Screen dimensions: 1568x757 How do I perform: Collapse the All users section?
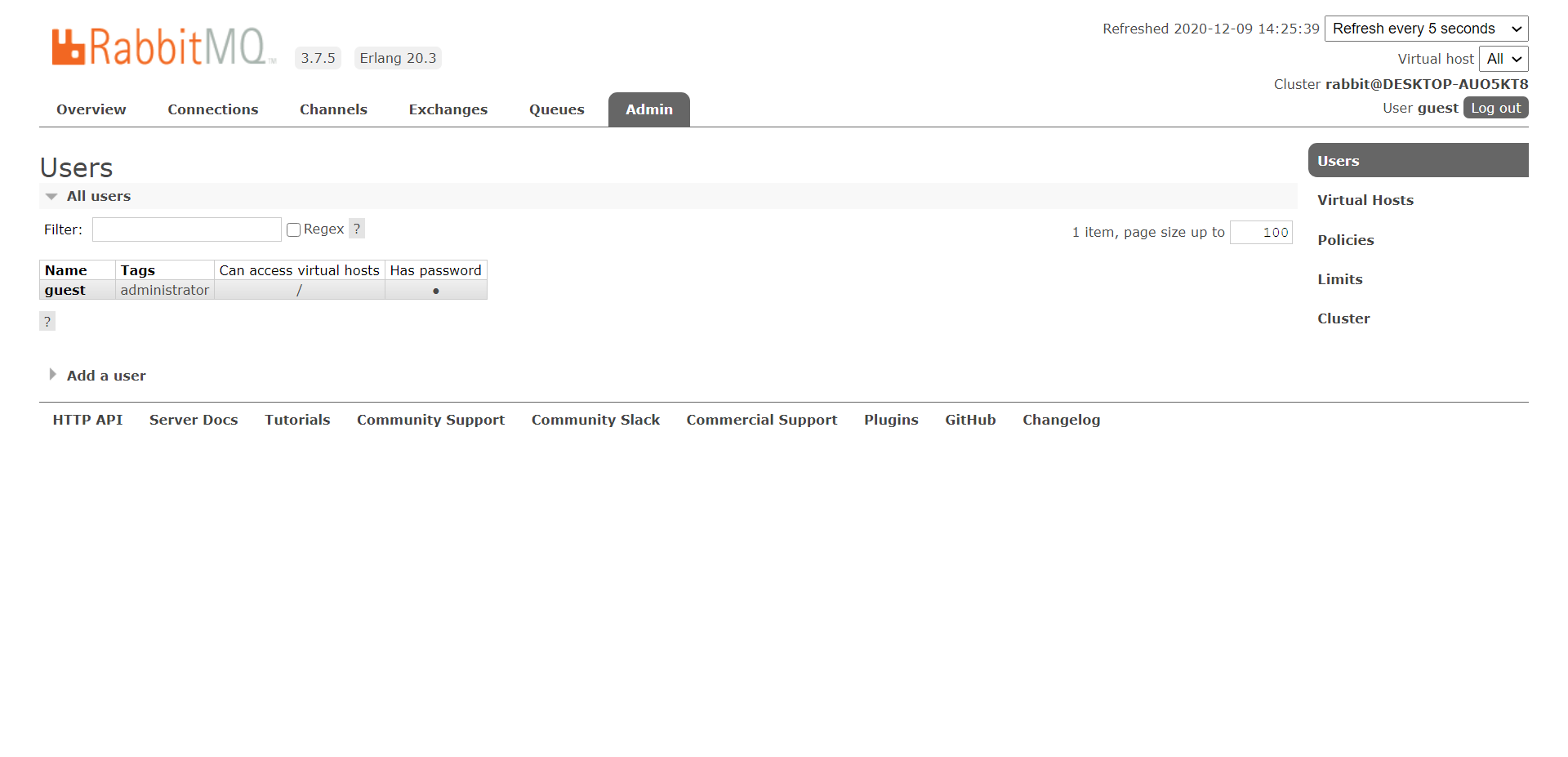point(99,196)
